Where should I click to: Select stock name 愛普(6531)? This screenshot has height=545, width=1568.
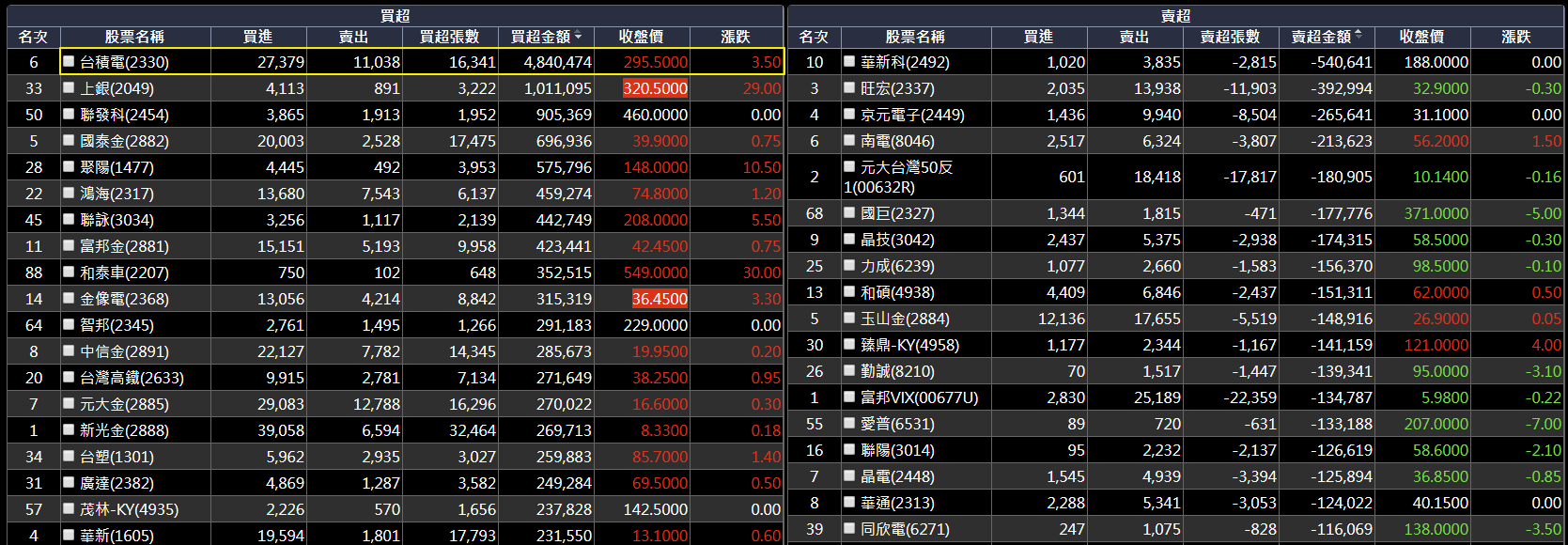[897, 424]
